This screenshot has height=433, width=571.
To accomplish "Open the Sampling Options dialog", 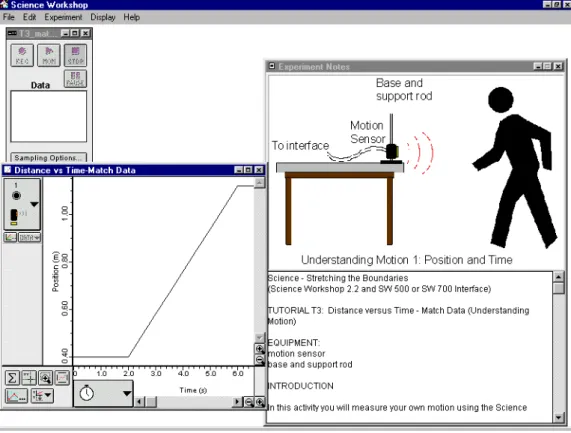I will [x=48, y=158].
